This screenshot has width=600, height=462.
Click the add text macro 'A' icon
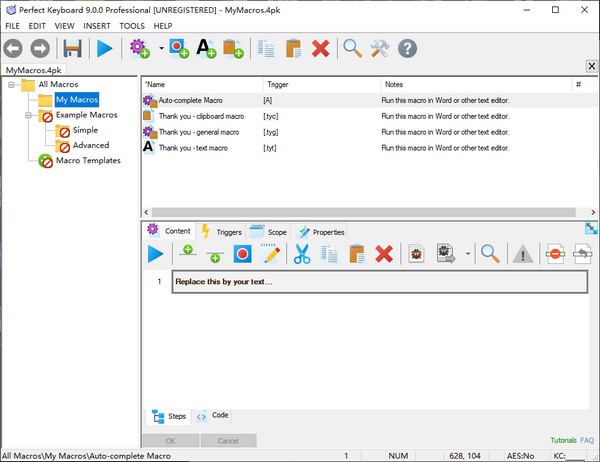(206, 48)
